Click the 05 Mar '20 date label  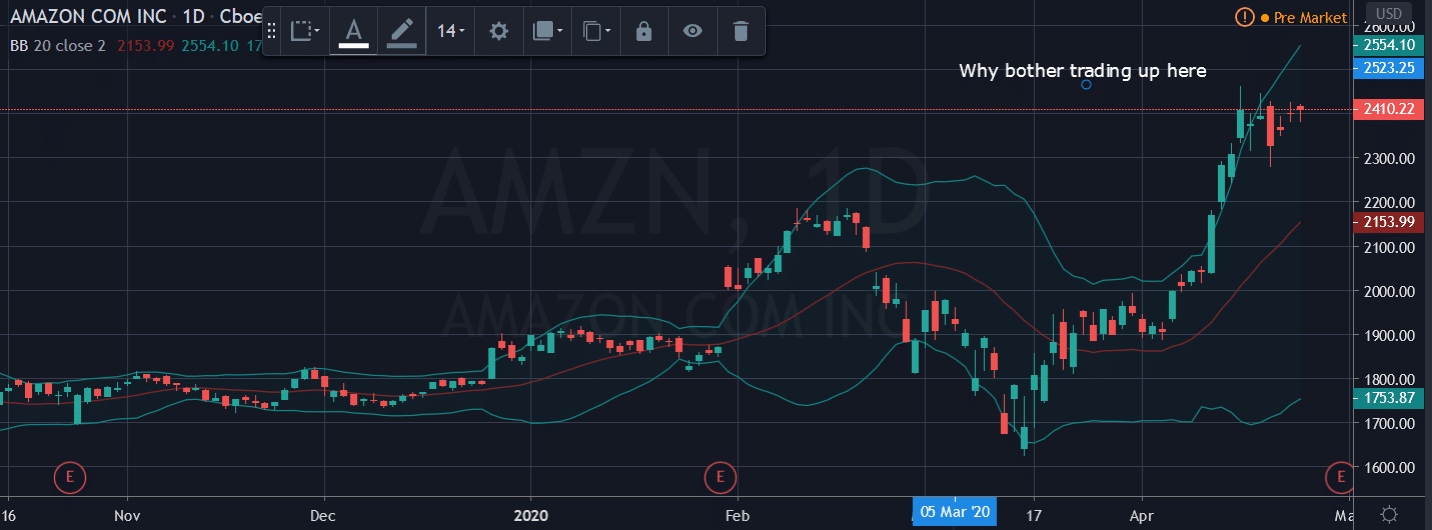click(955, 512)
